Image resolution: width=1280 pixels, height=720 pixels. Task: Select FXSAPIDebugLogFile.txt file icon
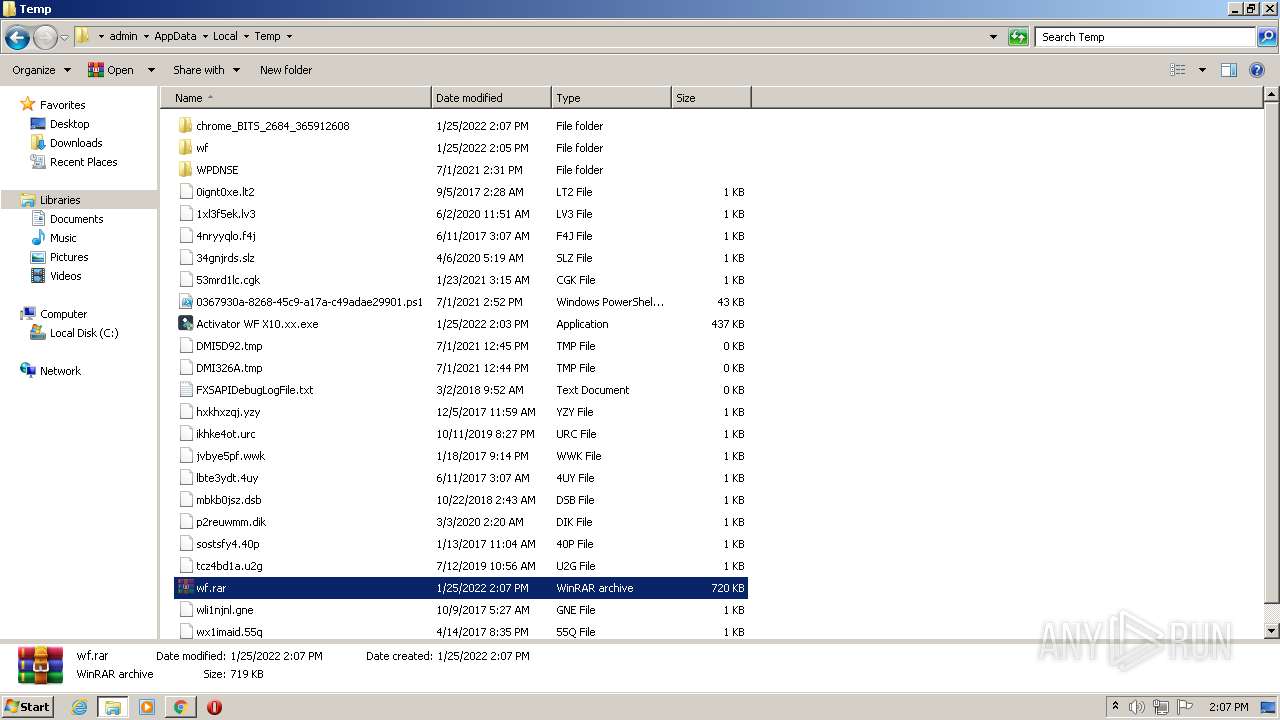185,390
